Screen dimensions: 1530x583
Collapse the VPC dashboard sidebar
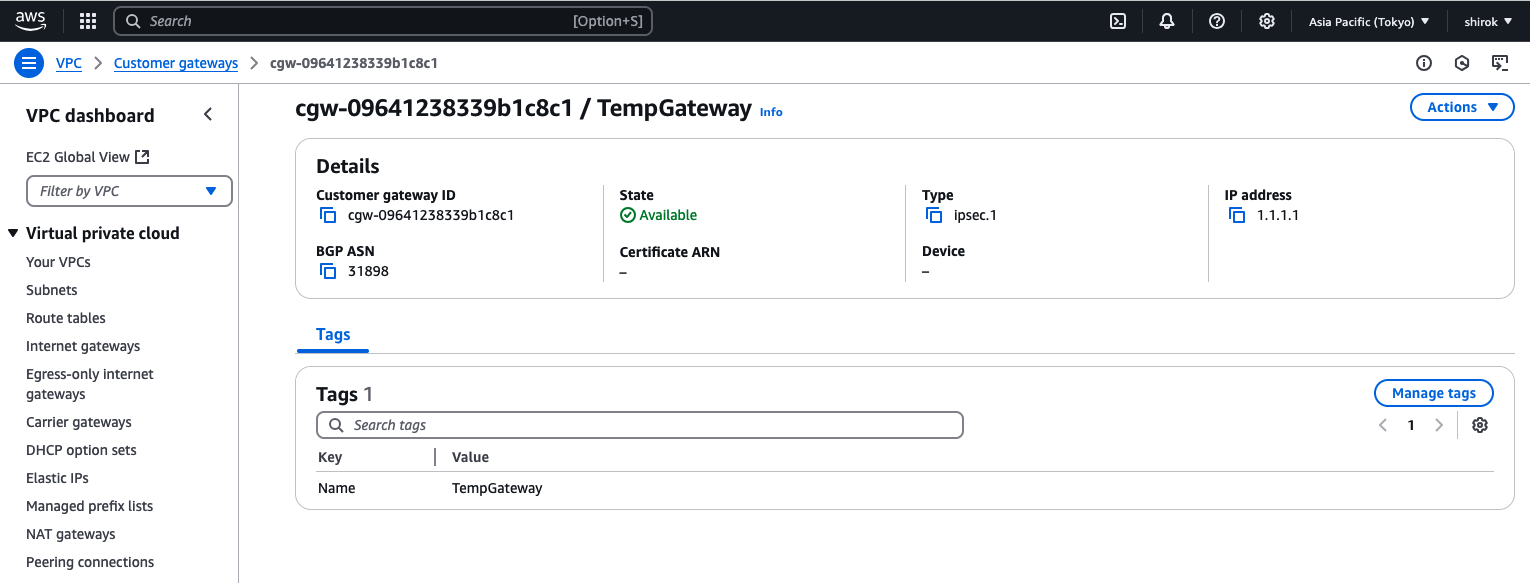point(208,114)
